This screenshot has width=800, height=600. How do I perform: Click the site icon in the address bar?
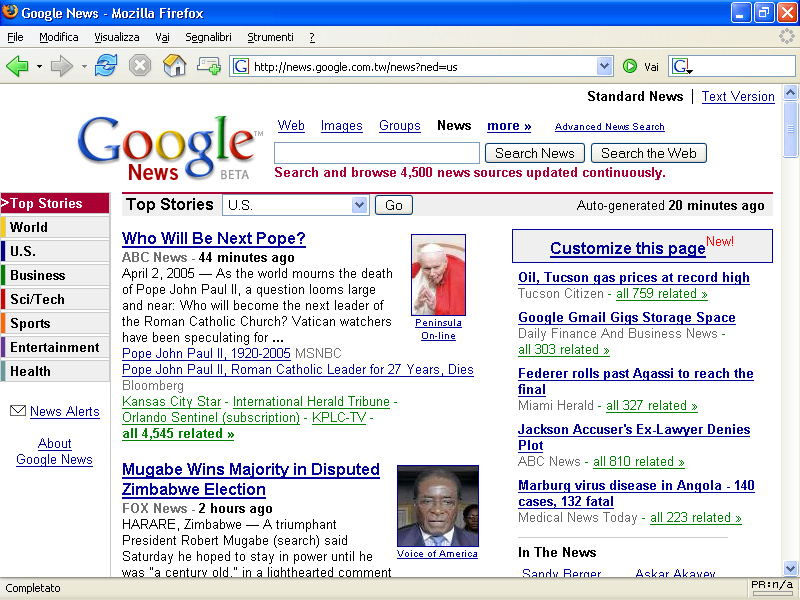coord(241,66)
